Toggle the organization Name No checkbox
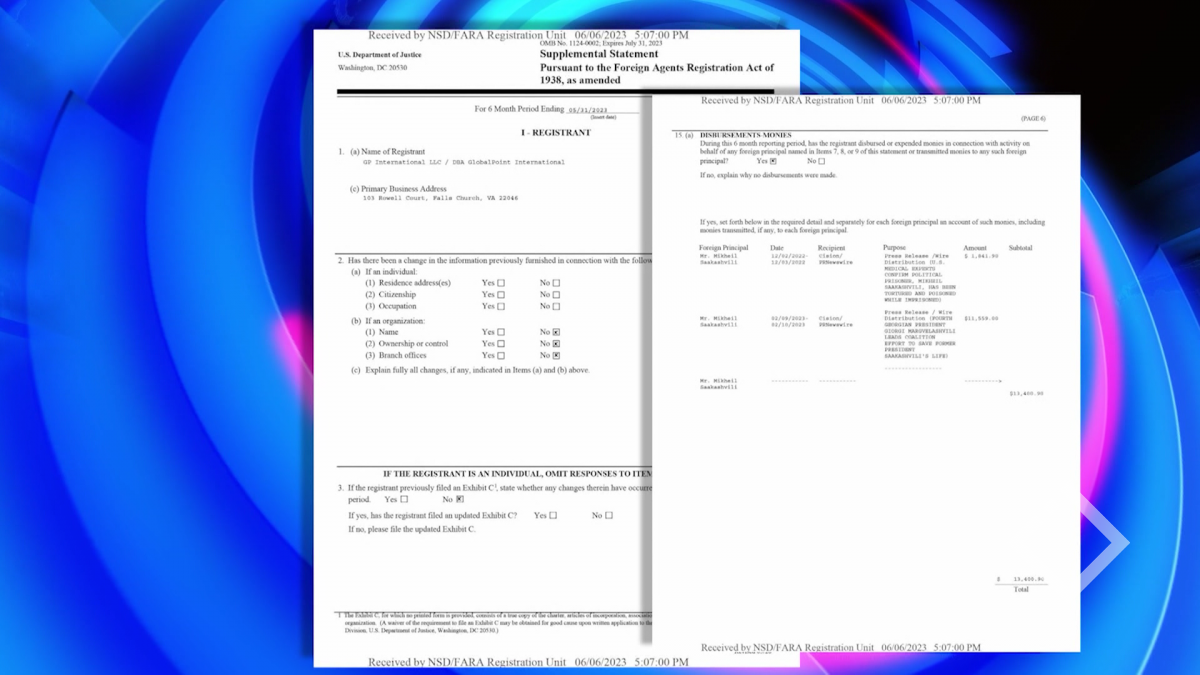This screenshot has height=675, width=1200. point(557,332)
